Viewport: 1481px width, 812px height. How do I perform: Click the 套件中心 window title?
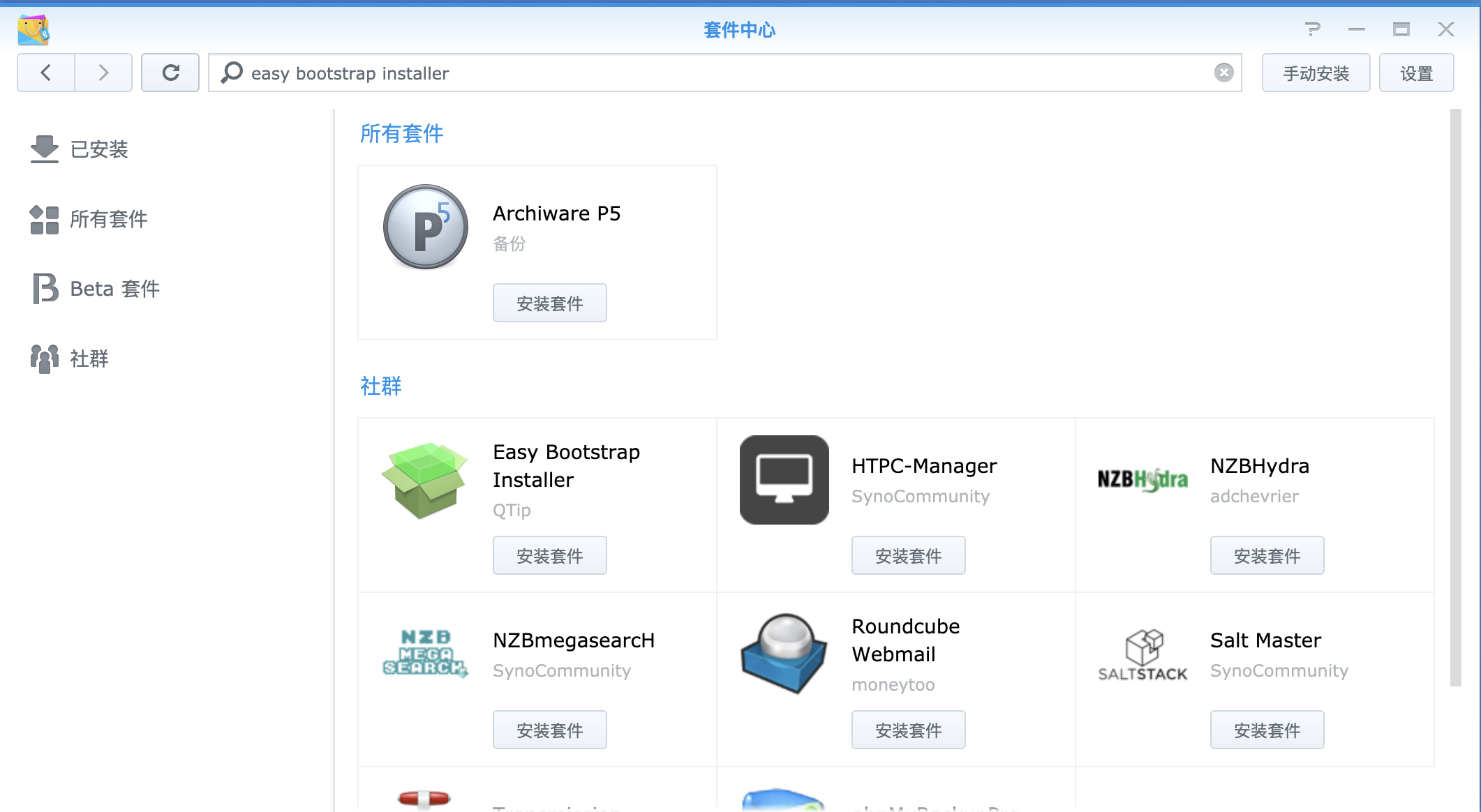(x=740, y=30)
